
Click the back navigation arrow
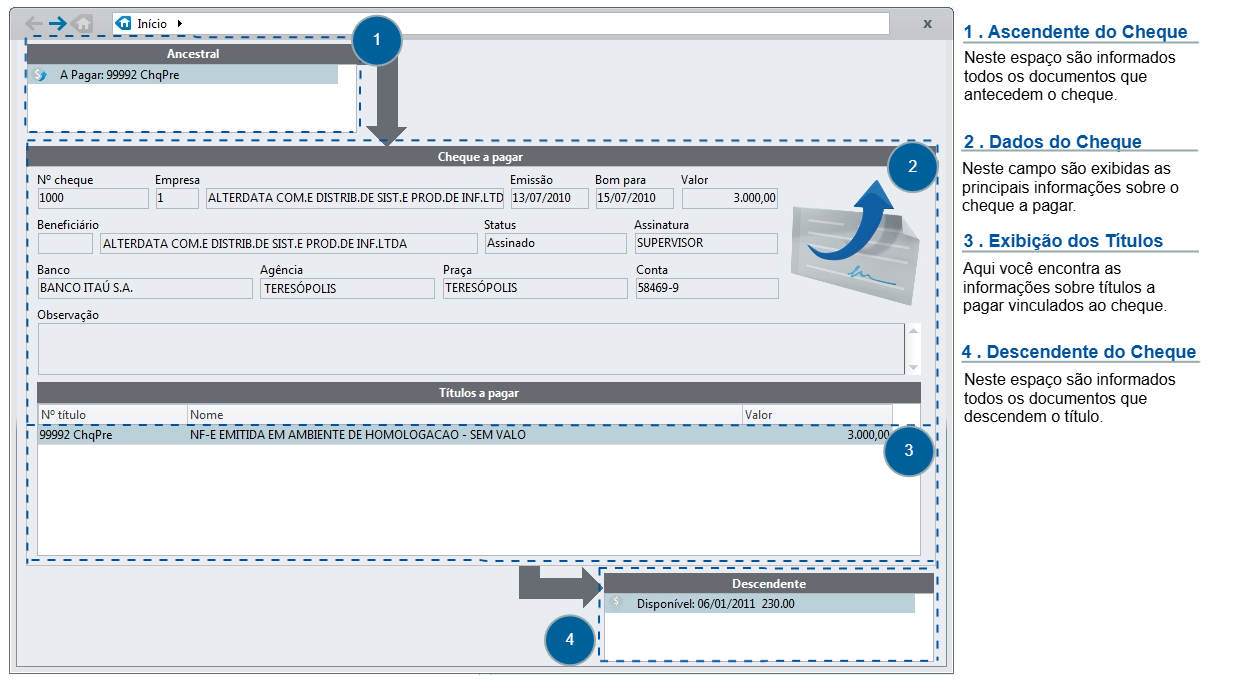[34, 22]
